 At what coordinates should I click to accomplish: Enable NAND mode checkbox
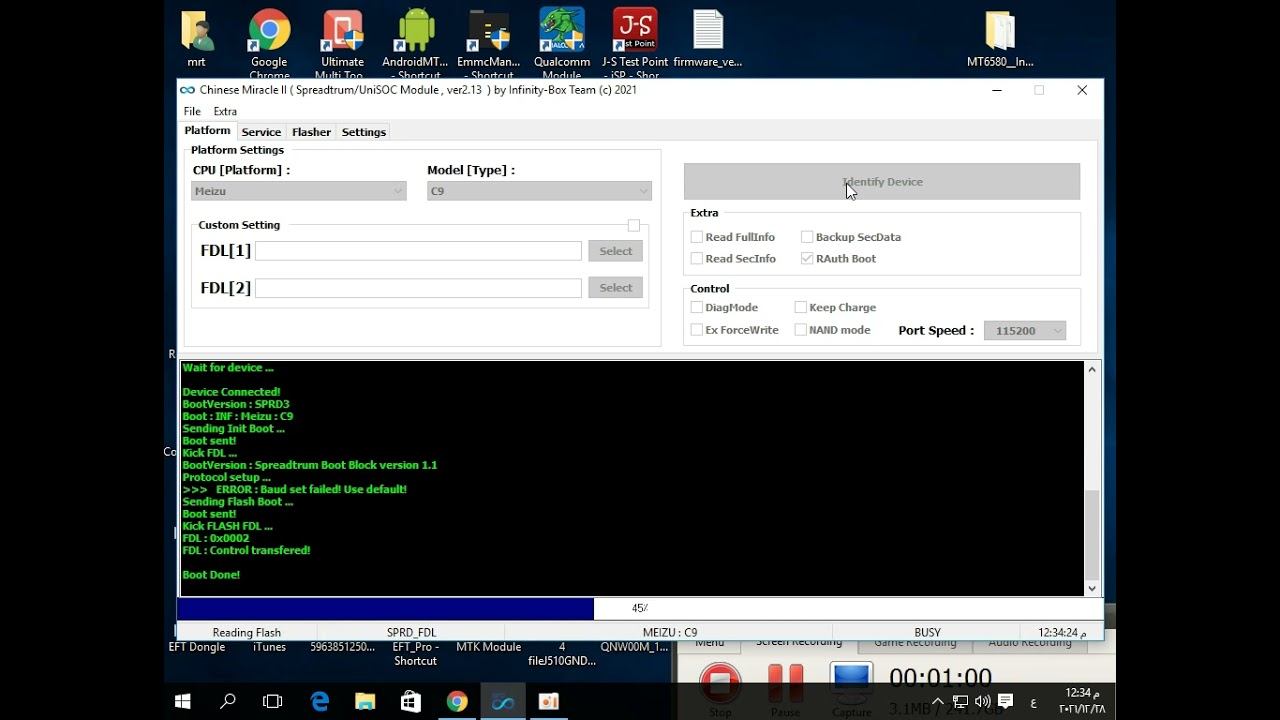tap(801, 330)
